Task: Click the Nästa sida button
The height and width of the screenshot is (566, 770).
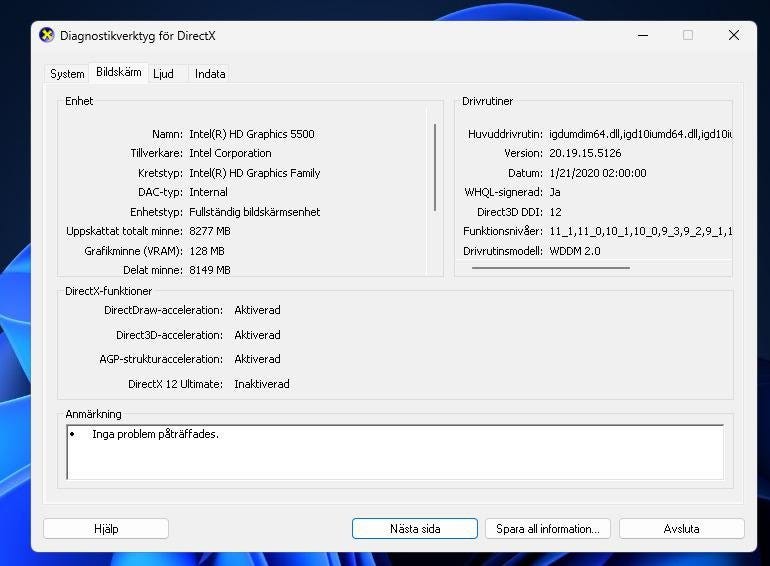Action: pos(414,529)
